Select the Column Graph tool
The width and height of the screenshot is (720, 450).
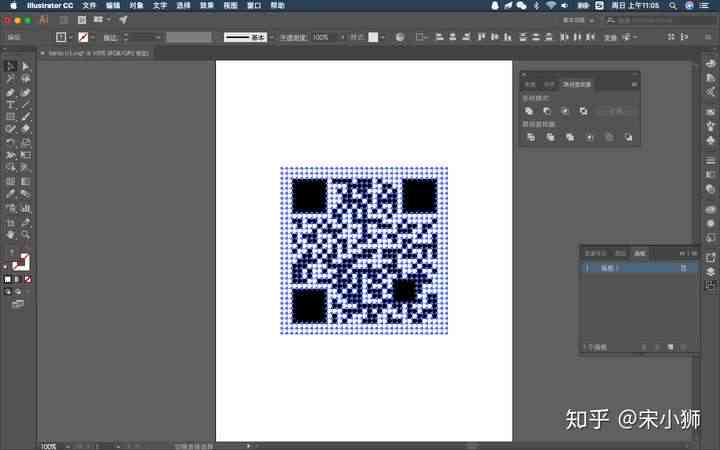(26, 209)
